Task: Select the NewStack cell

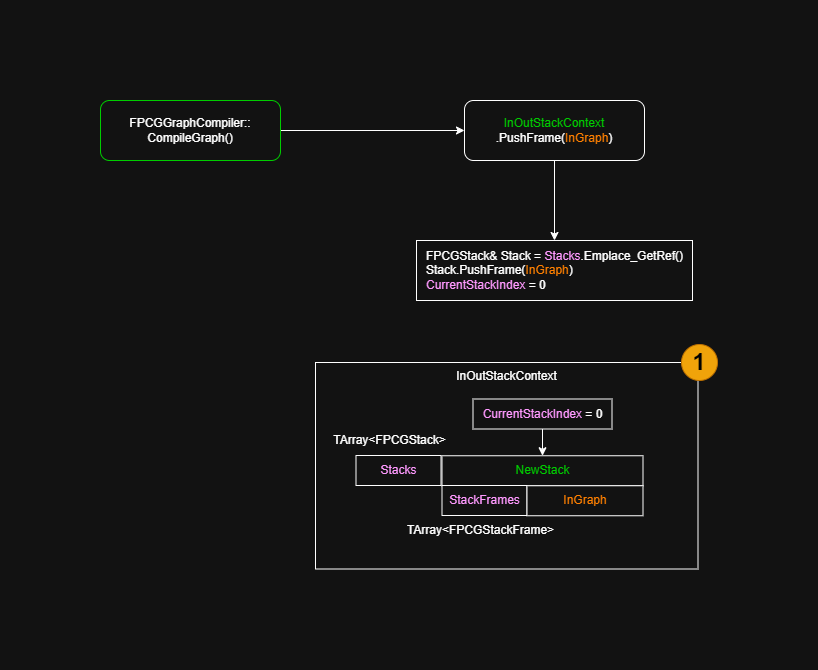Action: [x=542, y=470]
